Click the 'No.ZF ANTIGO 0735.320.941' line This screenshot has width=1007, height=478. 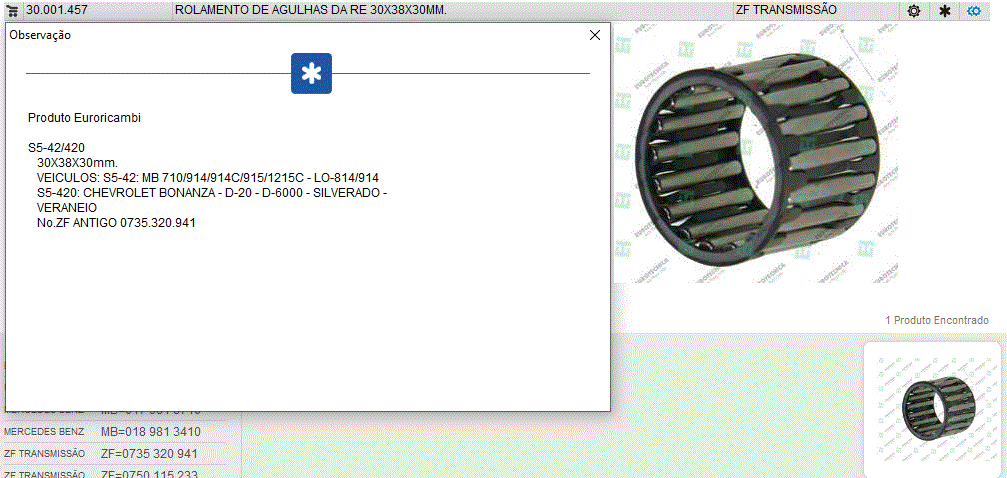pyautogui.click(x=116, y=223)
